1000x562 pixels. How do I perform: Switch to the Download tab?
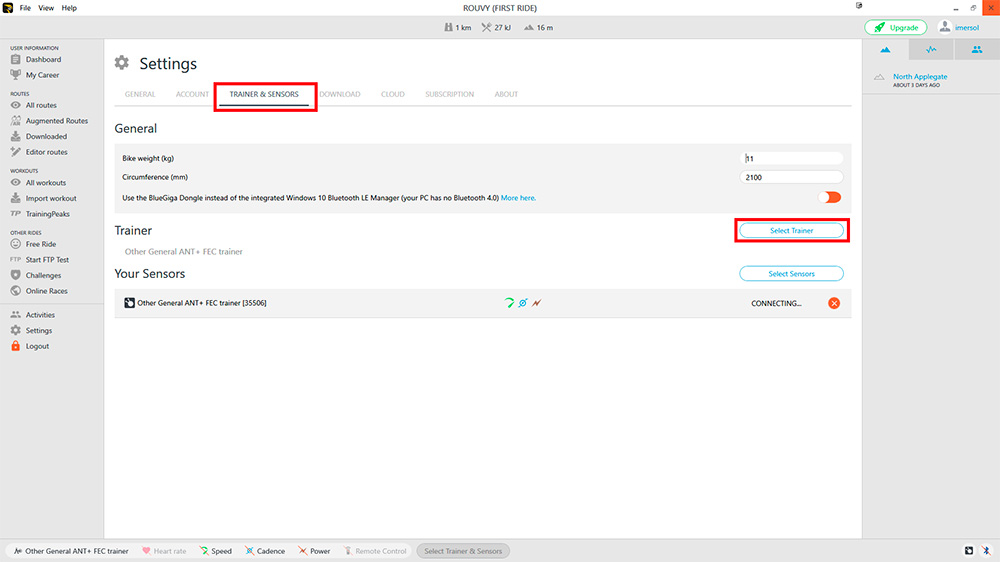pos(340,94)
